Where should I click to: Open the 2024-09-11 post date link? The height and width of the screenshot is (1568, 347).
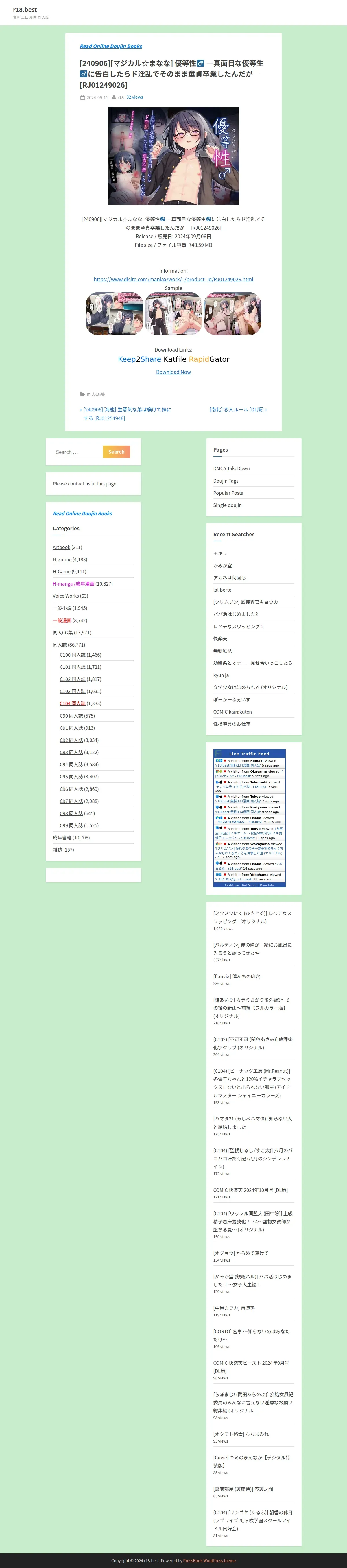pos(97,97)
